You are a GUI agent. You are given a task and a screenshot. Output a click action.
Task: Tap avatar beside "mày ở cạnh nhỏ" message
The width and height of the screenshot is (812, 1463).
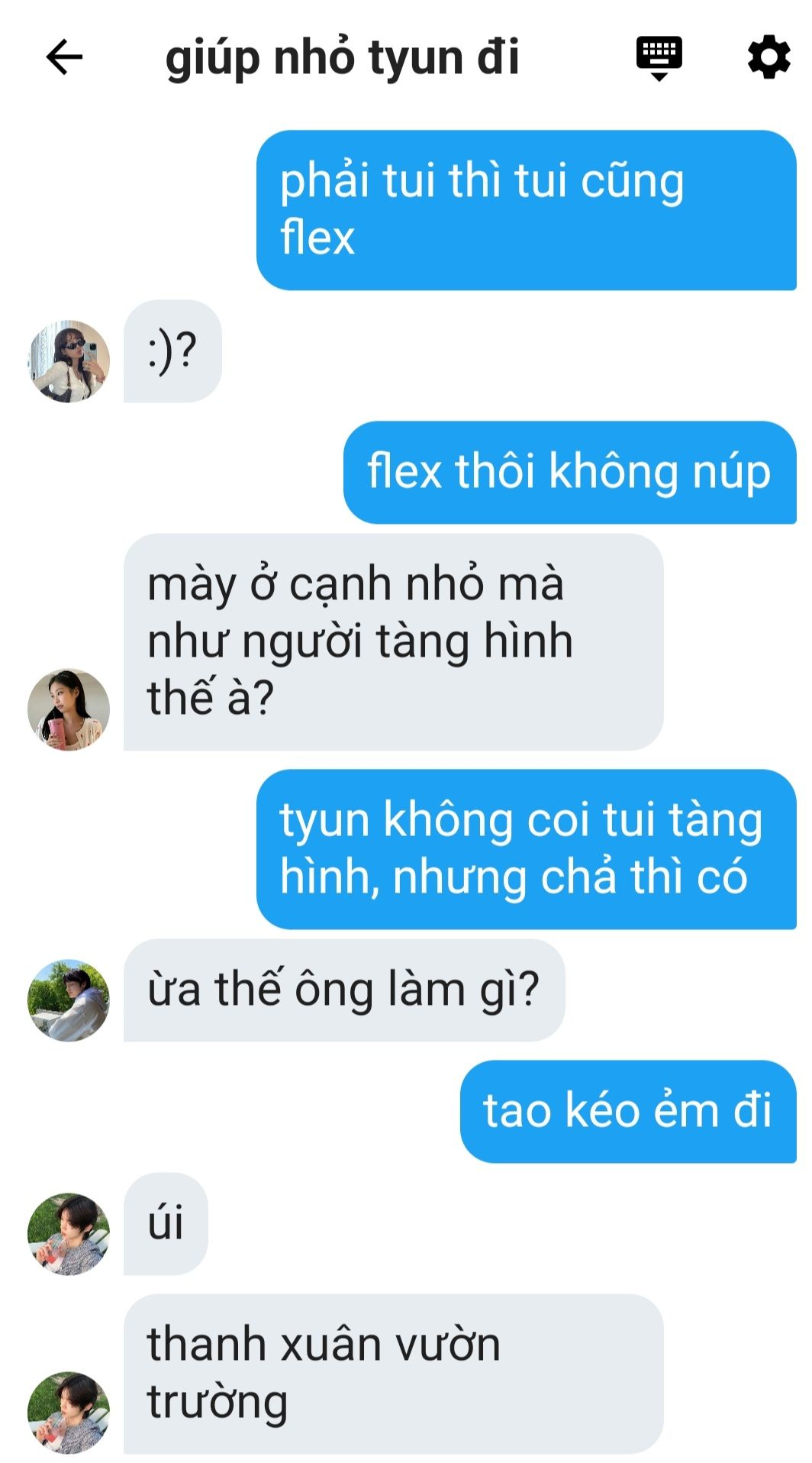[x=69, y=709]
